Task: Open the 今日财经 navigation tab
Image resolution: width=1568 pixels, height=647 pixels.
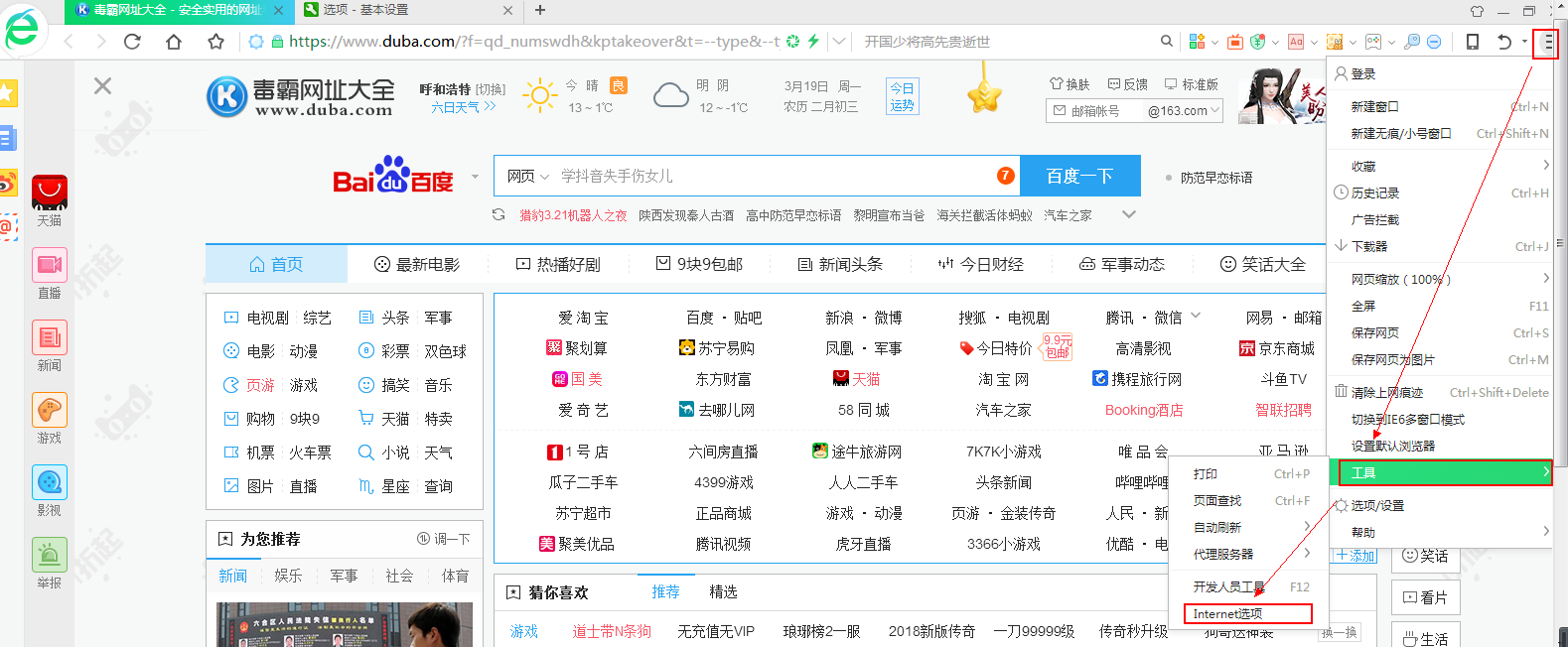Action: point(981,265)
